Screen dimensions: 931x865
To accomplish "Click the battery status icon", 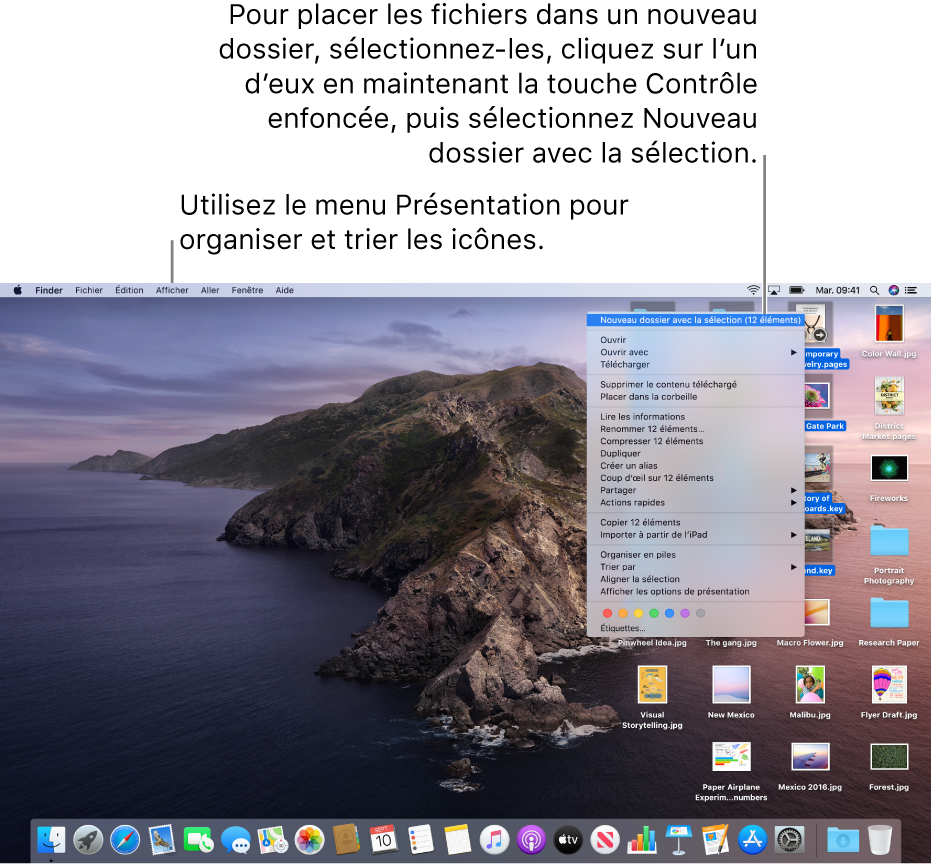I will tap(796, 290).
